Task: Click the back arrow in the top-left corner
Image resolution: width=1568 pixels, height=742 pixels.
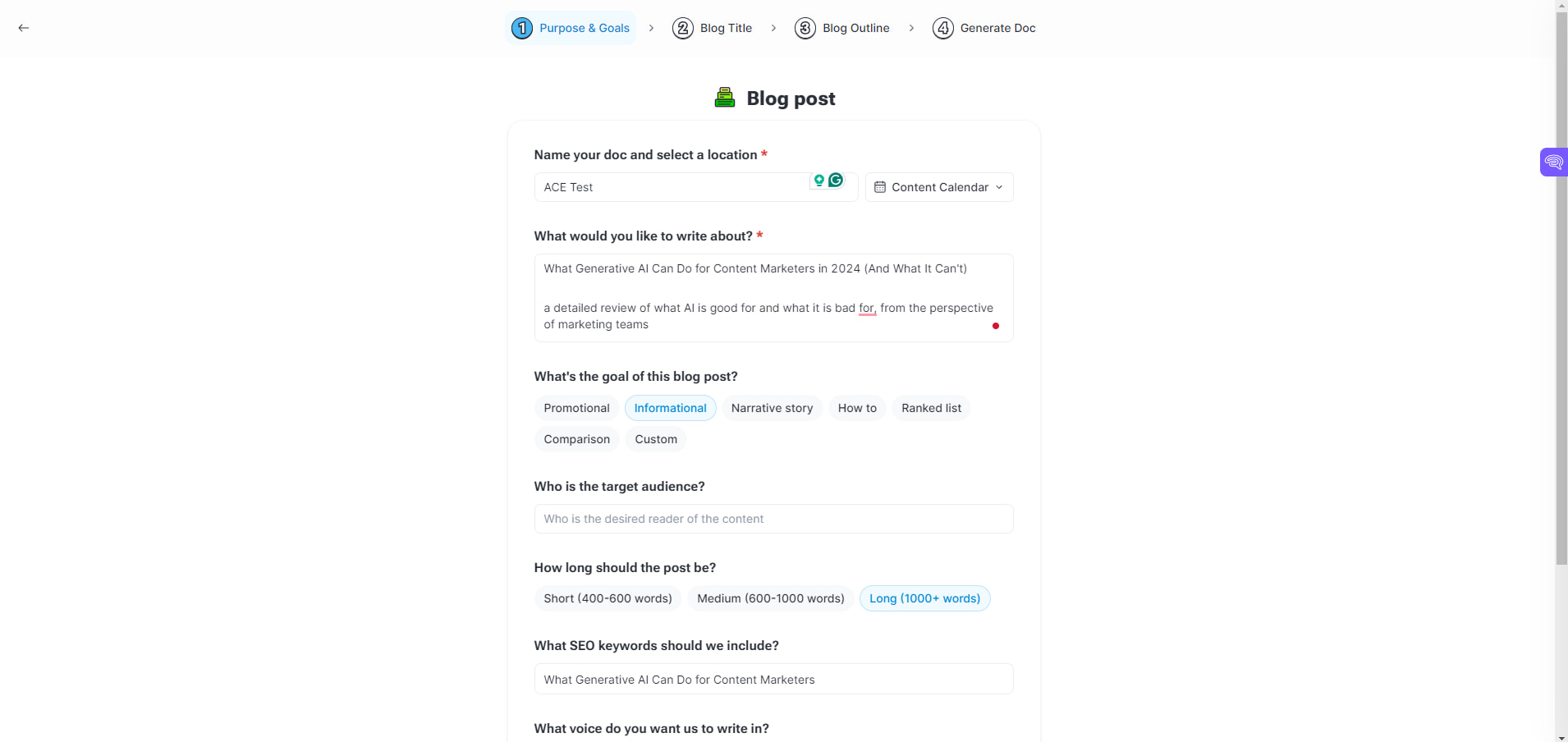Action: point(23,27)
